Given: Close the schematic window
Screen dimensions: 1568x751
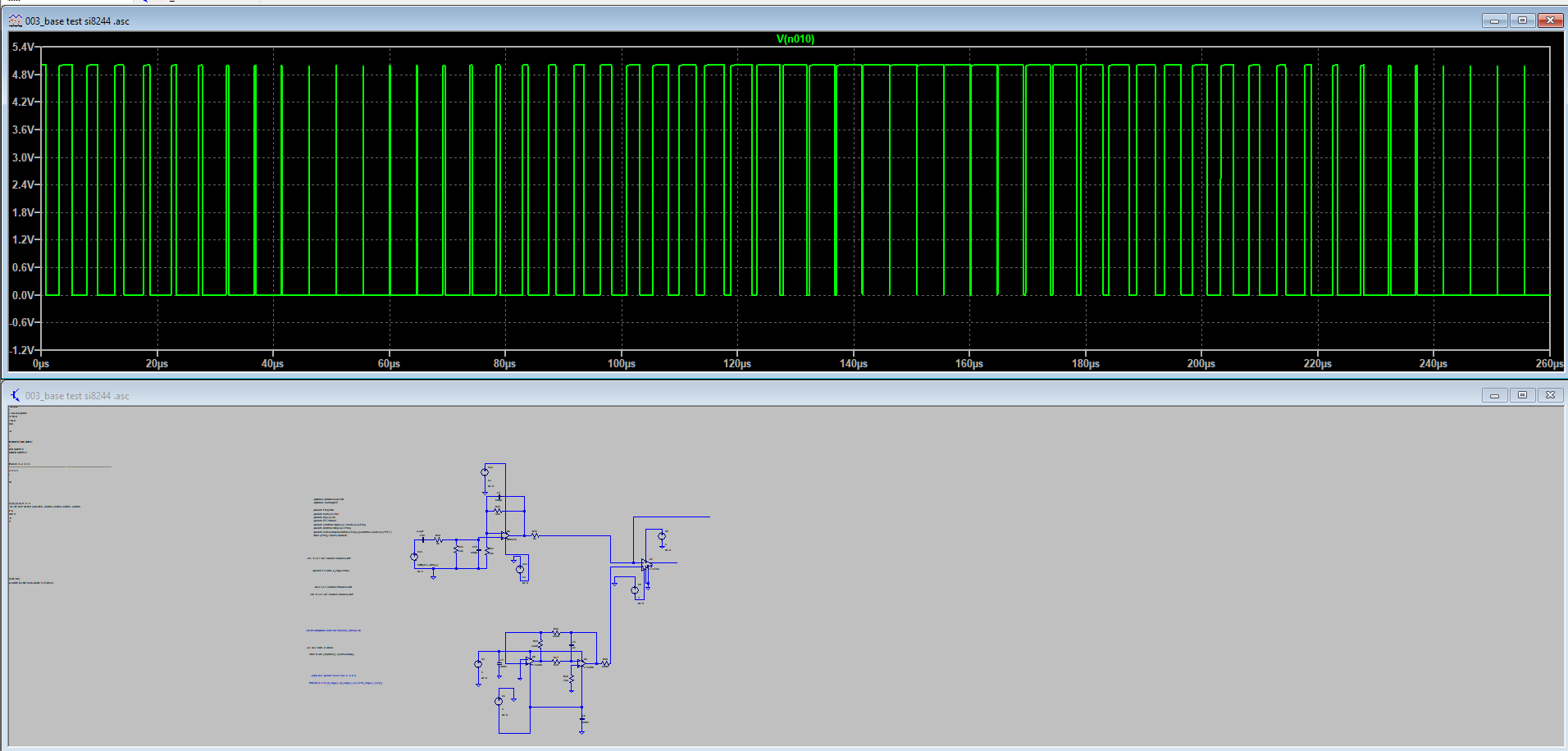Looking at the screenshot, I should click(1550, 395).
